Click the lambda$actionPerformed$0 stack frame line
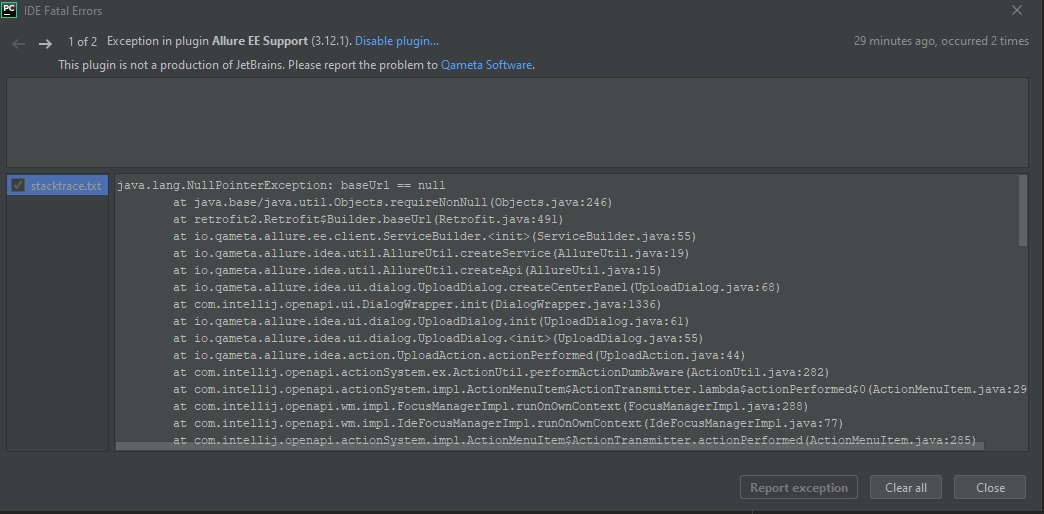 click(x=600, y=389)
